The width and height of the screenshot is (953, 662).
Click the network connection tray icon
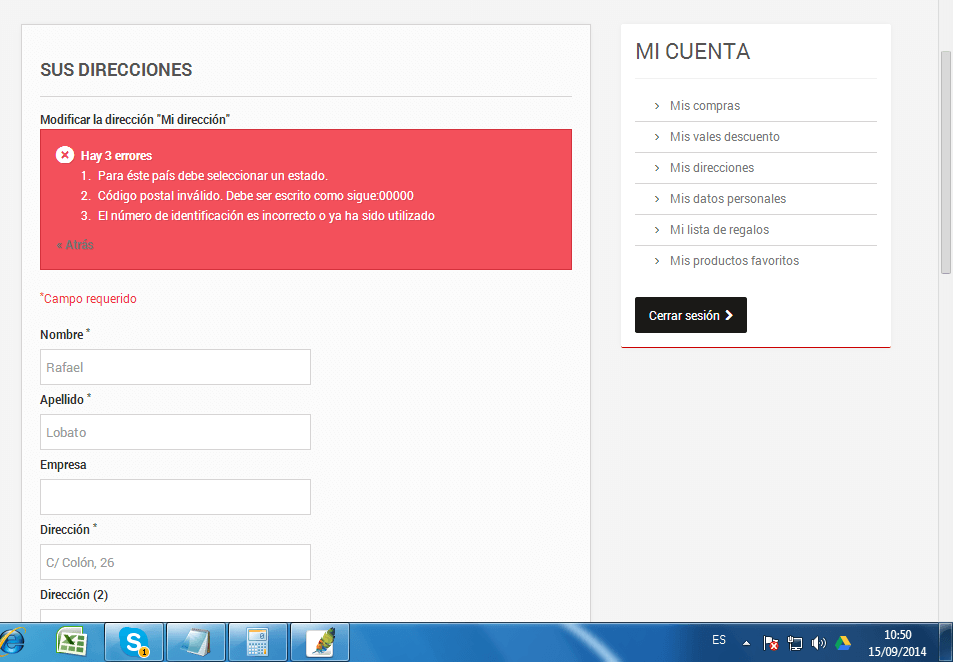coord(794,643)
